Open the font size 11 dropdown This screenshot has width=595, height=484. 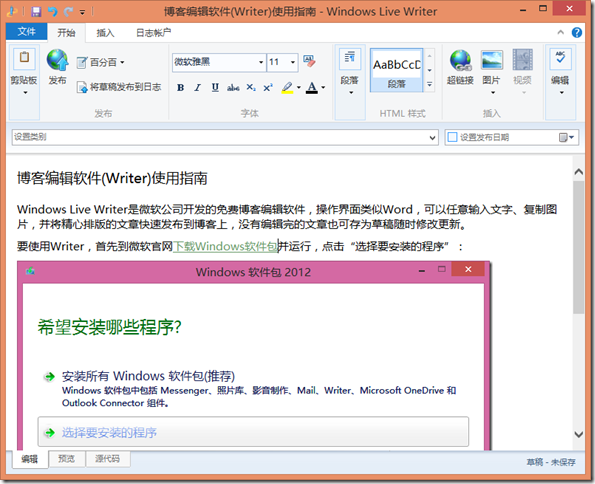click(293, 62)
